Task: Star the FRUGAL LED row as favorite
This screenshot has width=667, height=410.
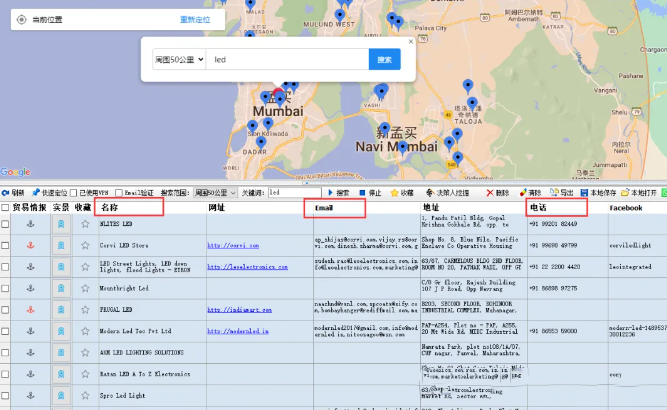Action: [86, 310]
